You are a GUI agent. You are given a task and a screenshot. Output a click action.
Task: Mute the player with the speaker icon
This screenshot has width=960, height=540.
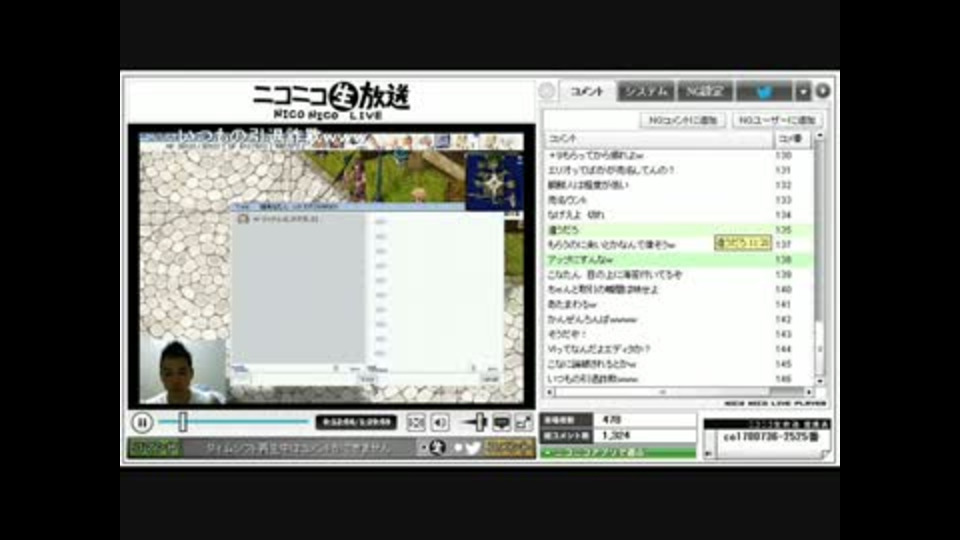pyautogui.click(x=440, y=422)
